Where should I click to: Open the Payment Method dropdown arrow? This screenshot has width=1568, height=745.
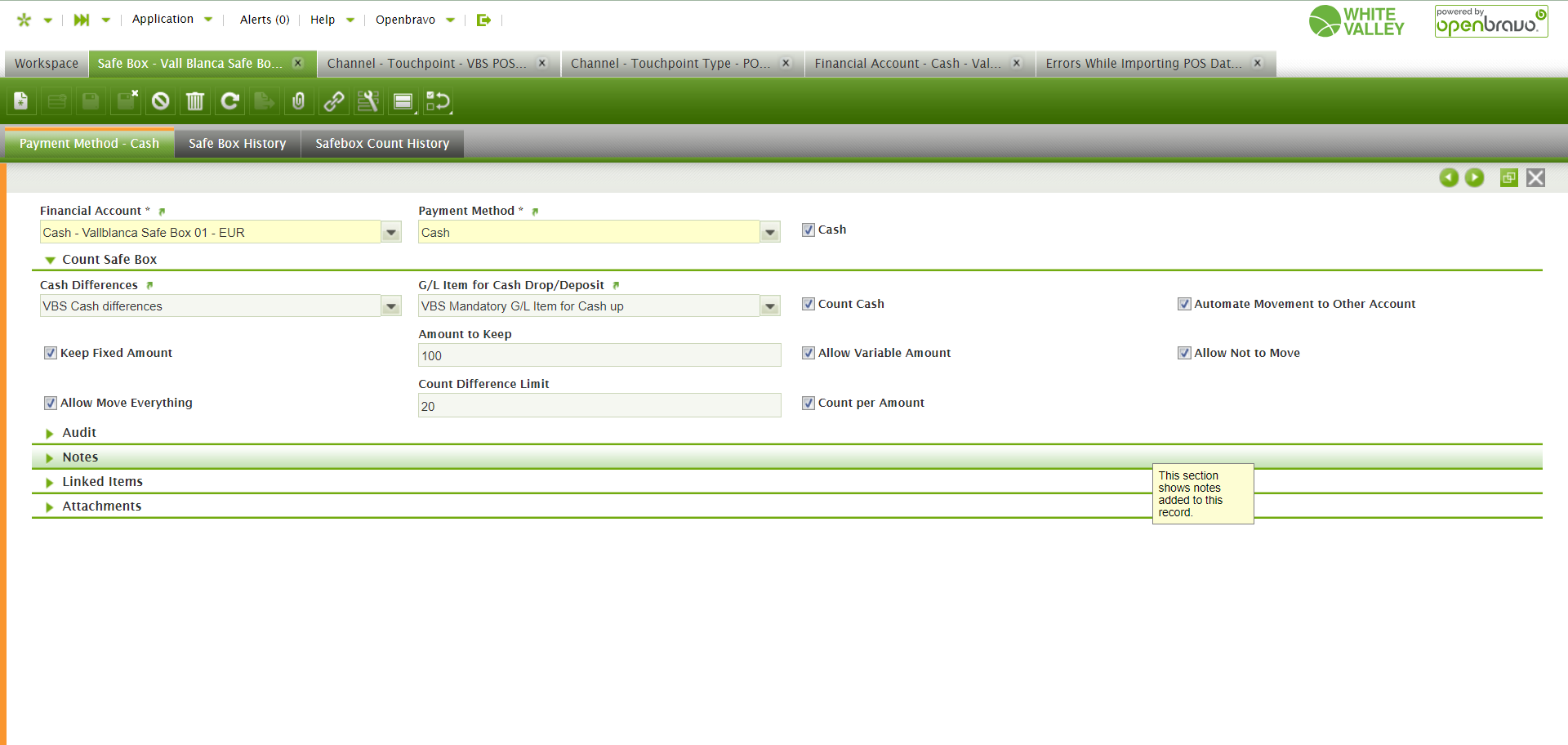click(770, 233)
